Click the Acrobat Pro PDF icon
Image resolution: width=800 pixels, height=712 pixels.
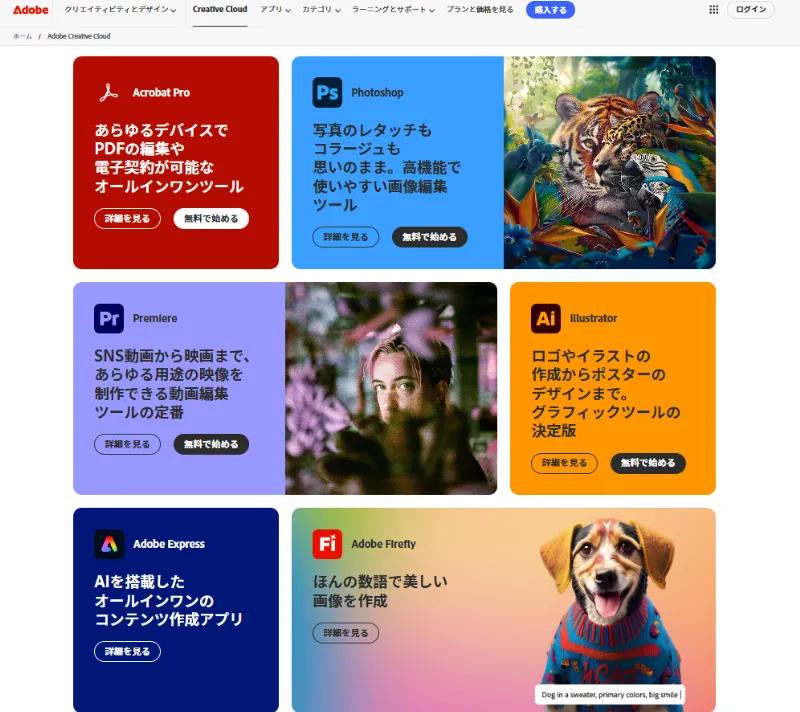tap(109, 92)
